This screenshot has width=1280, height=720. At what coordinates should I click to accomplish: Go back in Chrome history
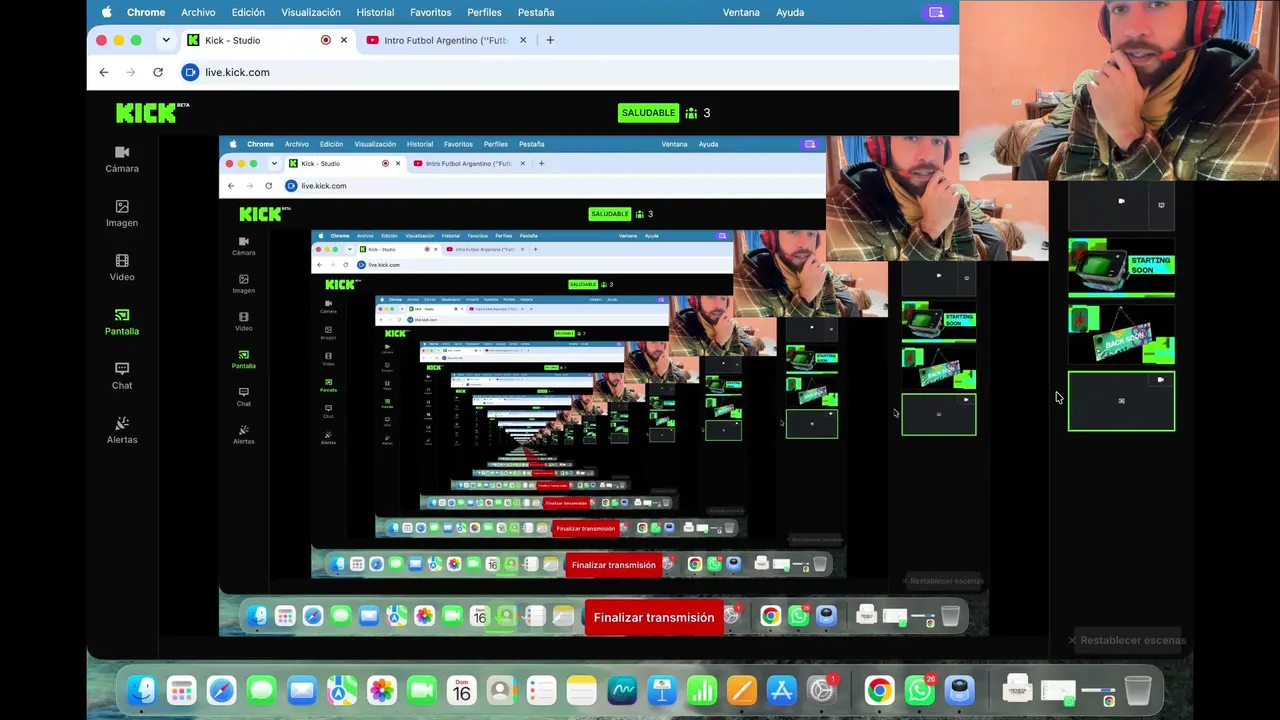(104, 72)
